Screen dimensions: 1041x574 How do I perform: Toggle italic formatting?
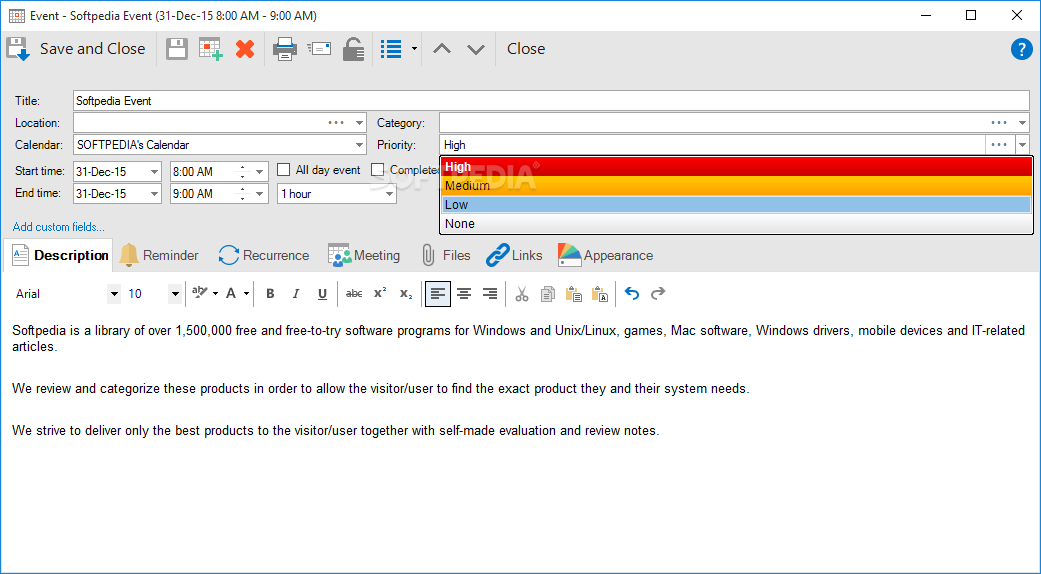[x=296, y=294]
